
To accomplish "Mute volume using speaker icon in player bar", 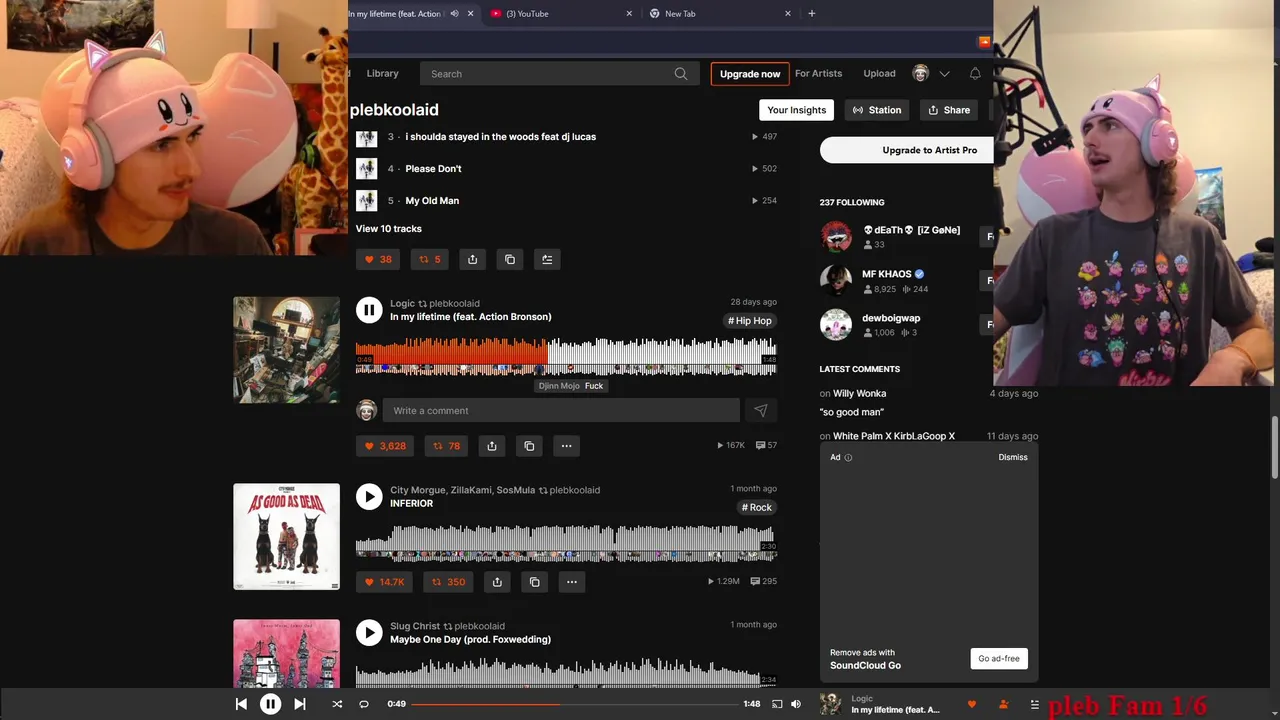I will tap(796, 704).
